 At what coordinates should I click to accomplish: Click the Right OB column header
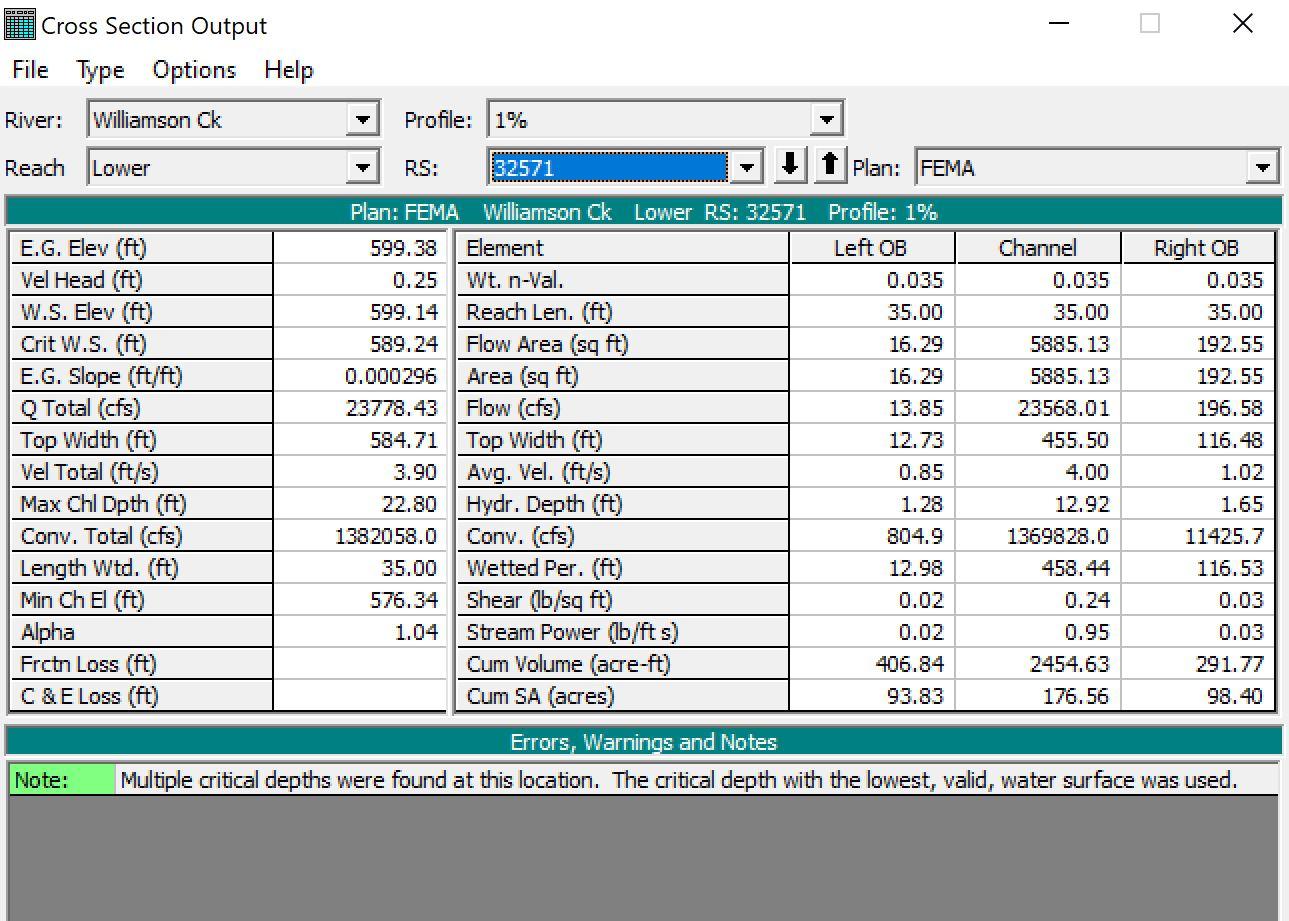(1198, 248)
